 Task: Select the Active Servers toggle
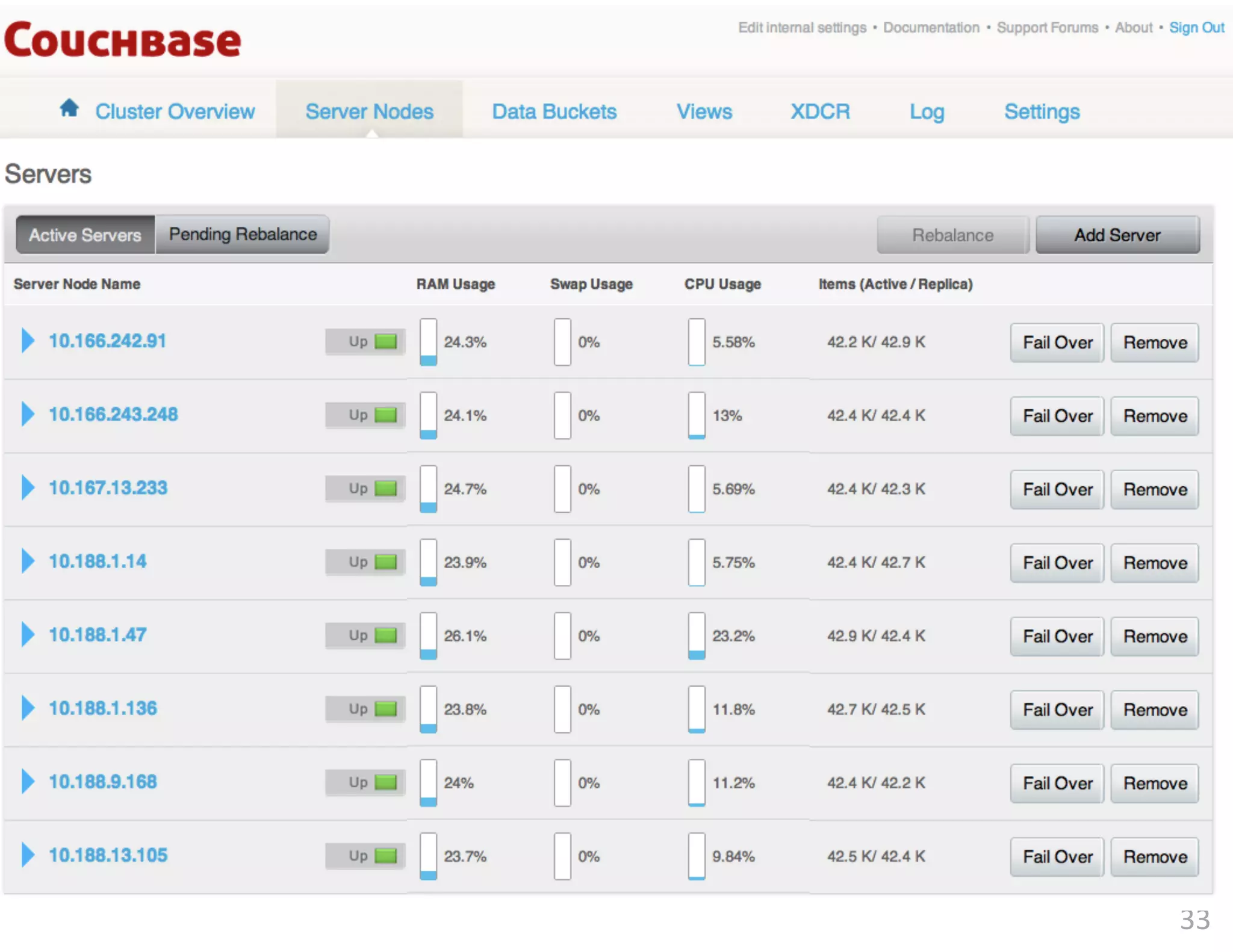[85, 235]
